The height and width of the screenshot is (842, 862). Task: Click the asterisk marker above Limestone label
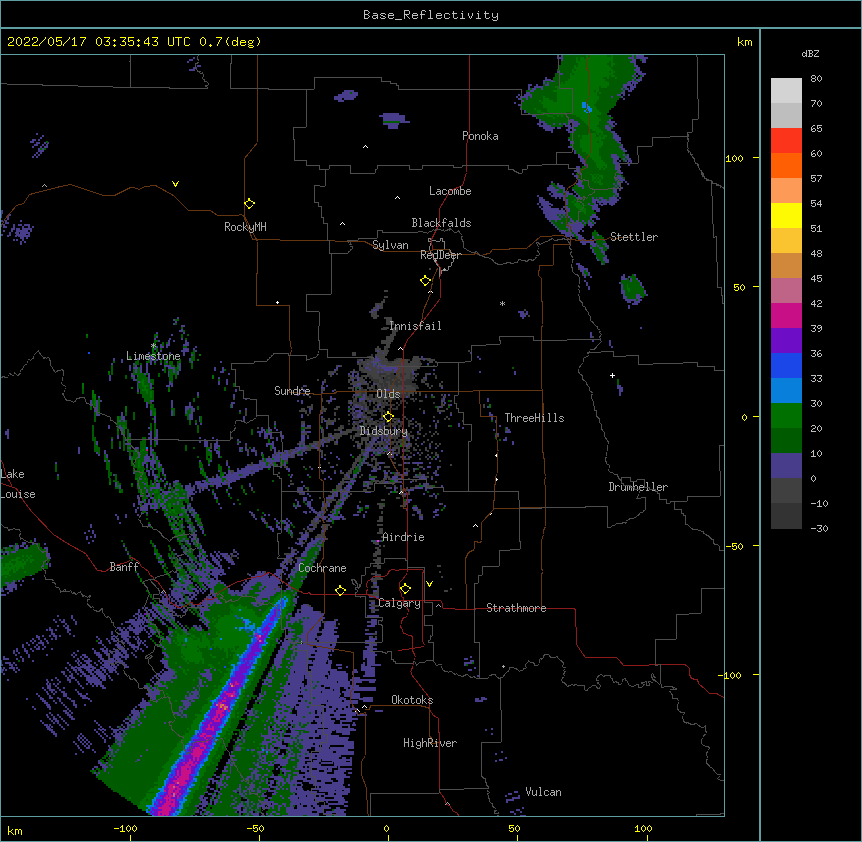pyautogui.click(x=153, y=346)
